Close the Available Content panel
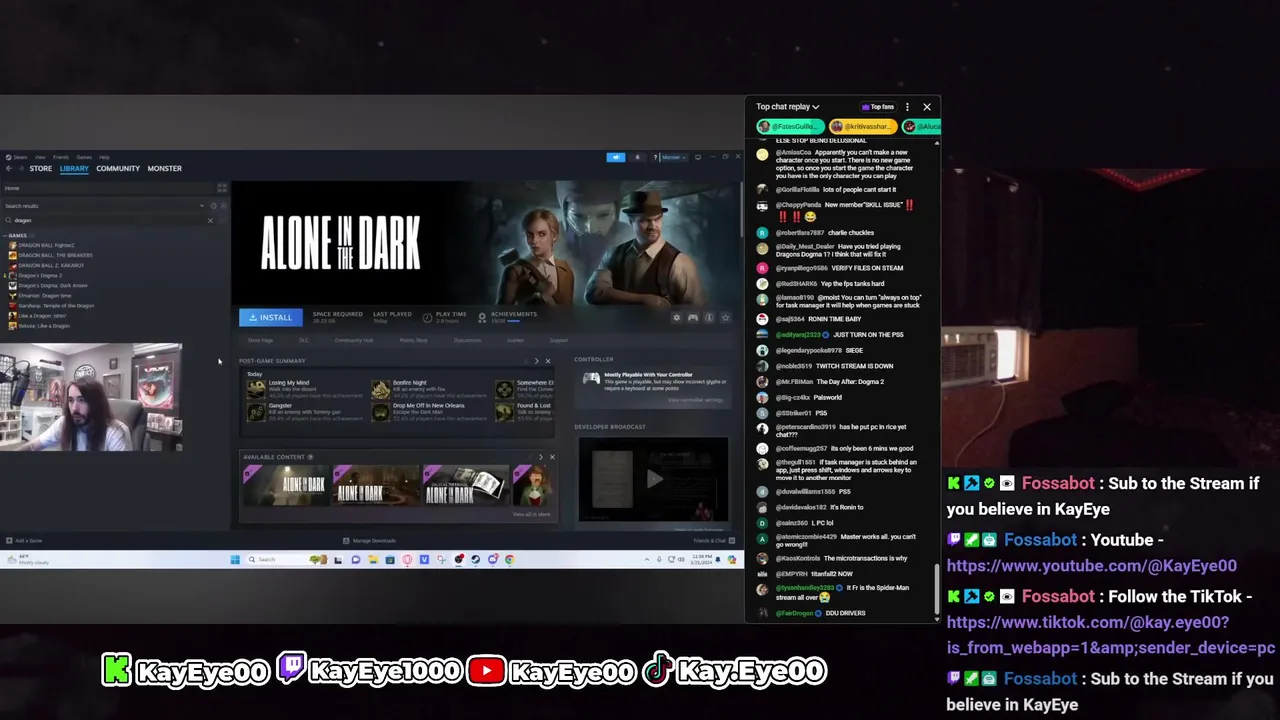This screenshot has width=1280, height=720. (x=551, y=457)
